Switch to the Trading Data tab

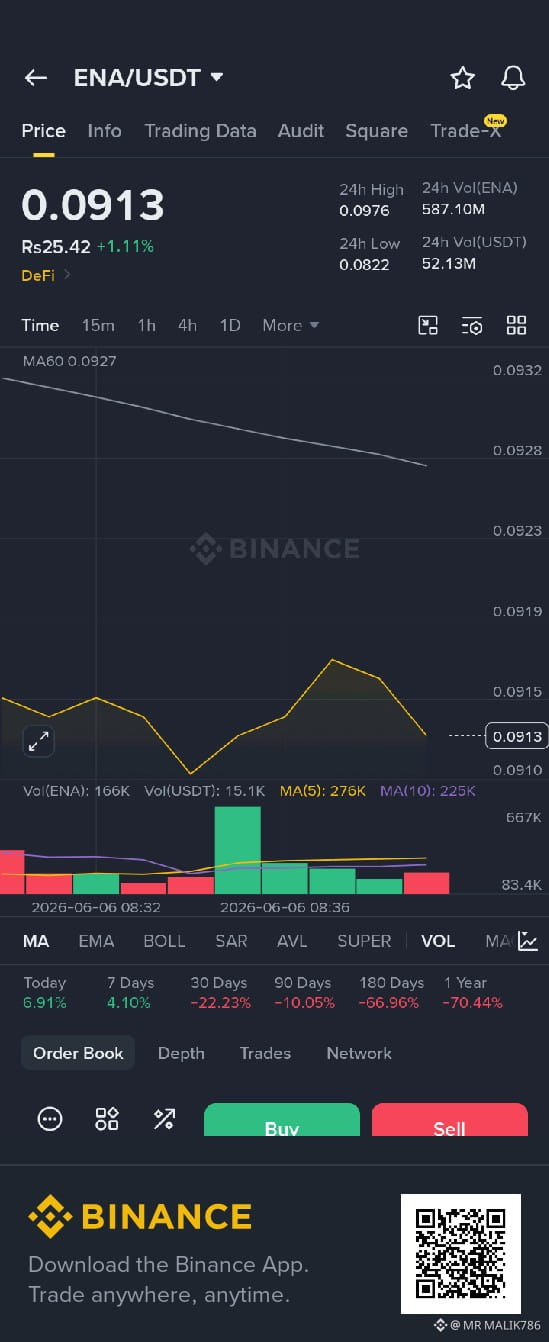(x=200, y=131)
